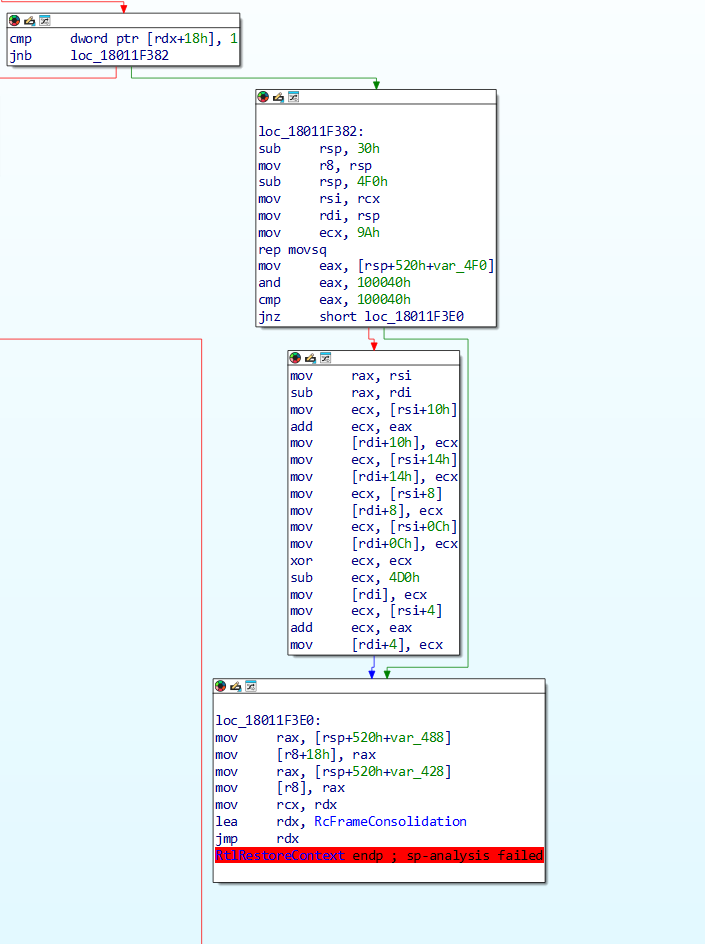This screenshot has height=944, width=705.
Task: Select the sub rsp, 30h instruction
Action: click(319, 149)
